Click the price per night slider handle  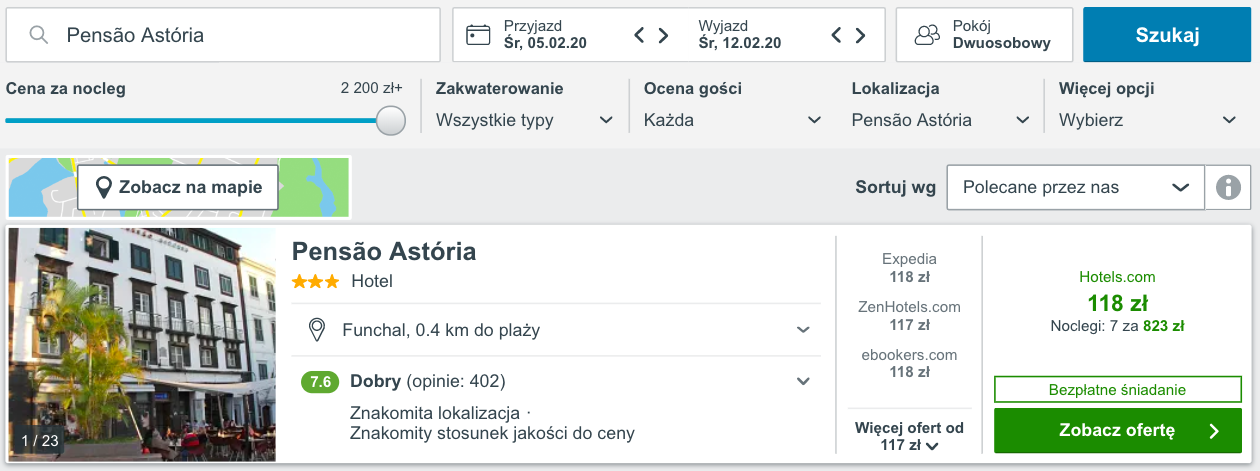click(x=390, y=120)
